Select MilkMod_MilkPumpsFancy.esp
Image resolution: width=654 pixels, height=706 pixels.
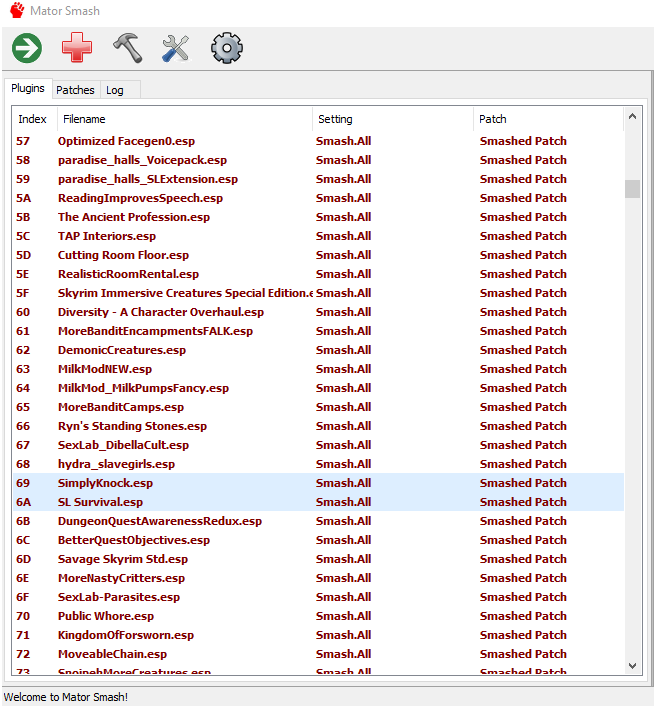pyautogui.click(x=318, y=388)
